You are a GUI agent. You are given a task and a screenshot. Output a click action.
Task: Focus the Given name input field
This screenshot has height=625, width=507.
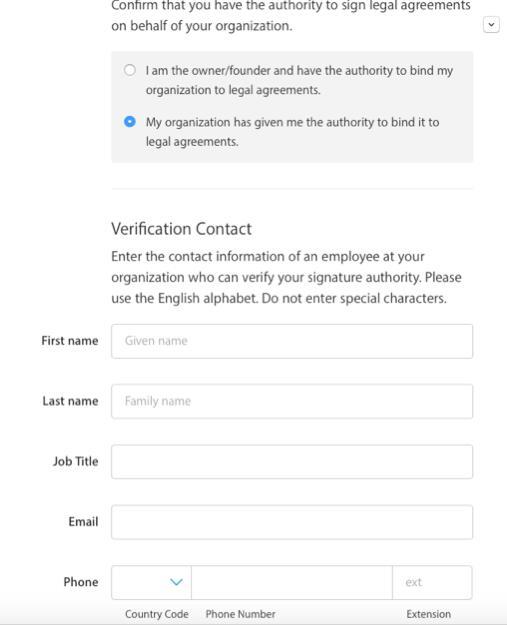pos(292,341)
